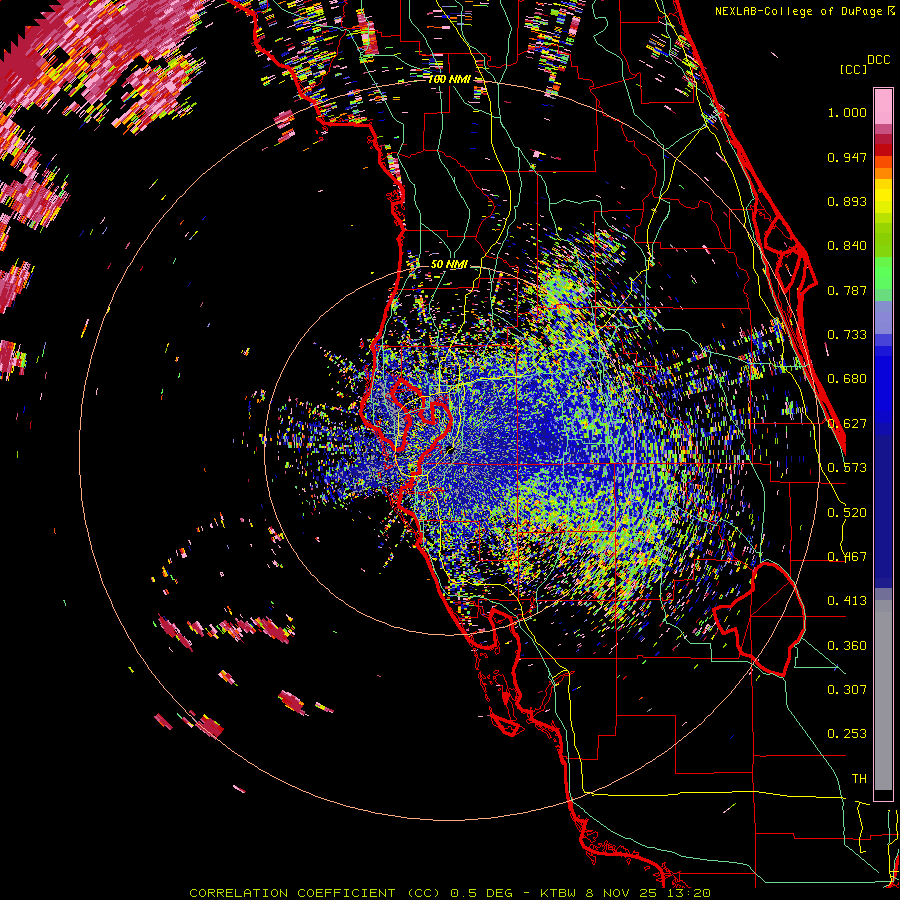Click the 0.360 scale value
Image resolution: width=900 pixels, height=900 pixels.
847,646
